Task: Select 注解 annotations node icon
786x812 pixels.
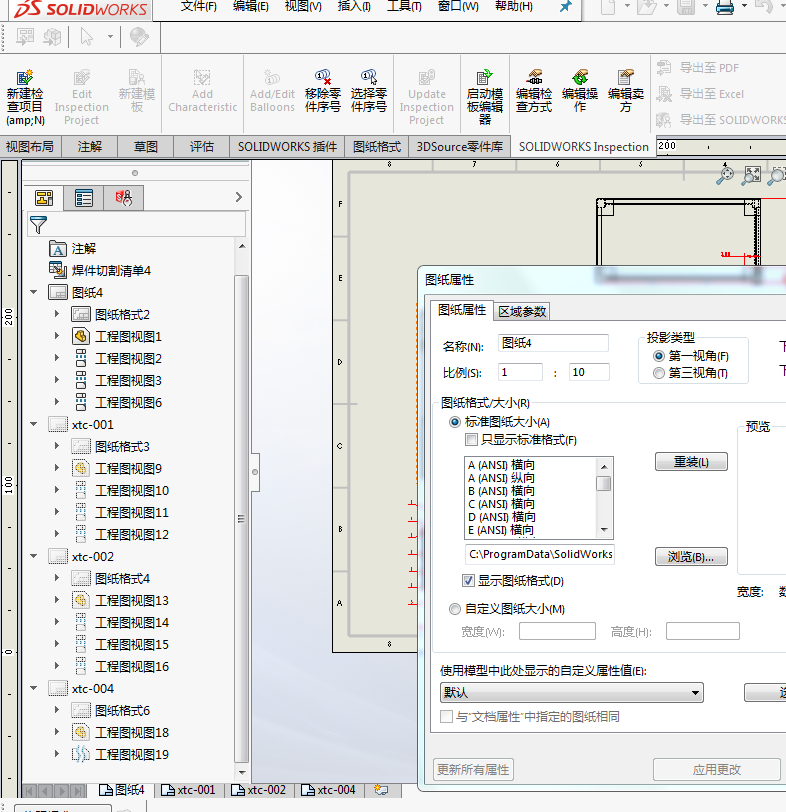Action: [x=58, y=249]
